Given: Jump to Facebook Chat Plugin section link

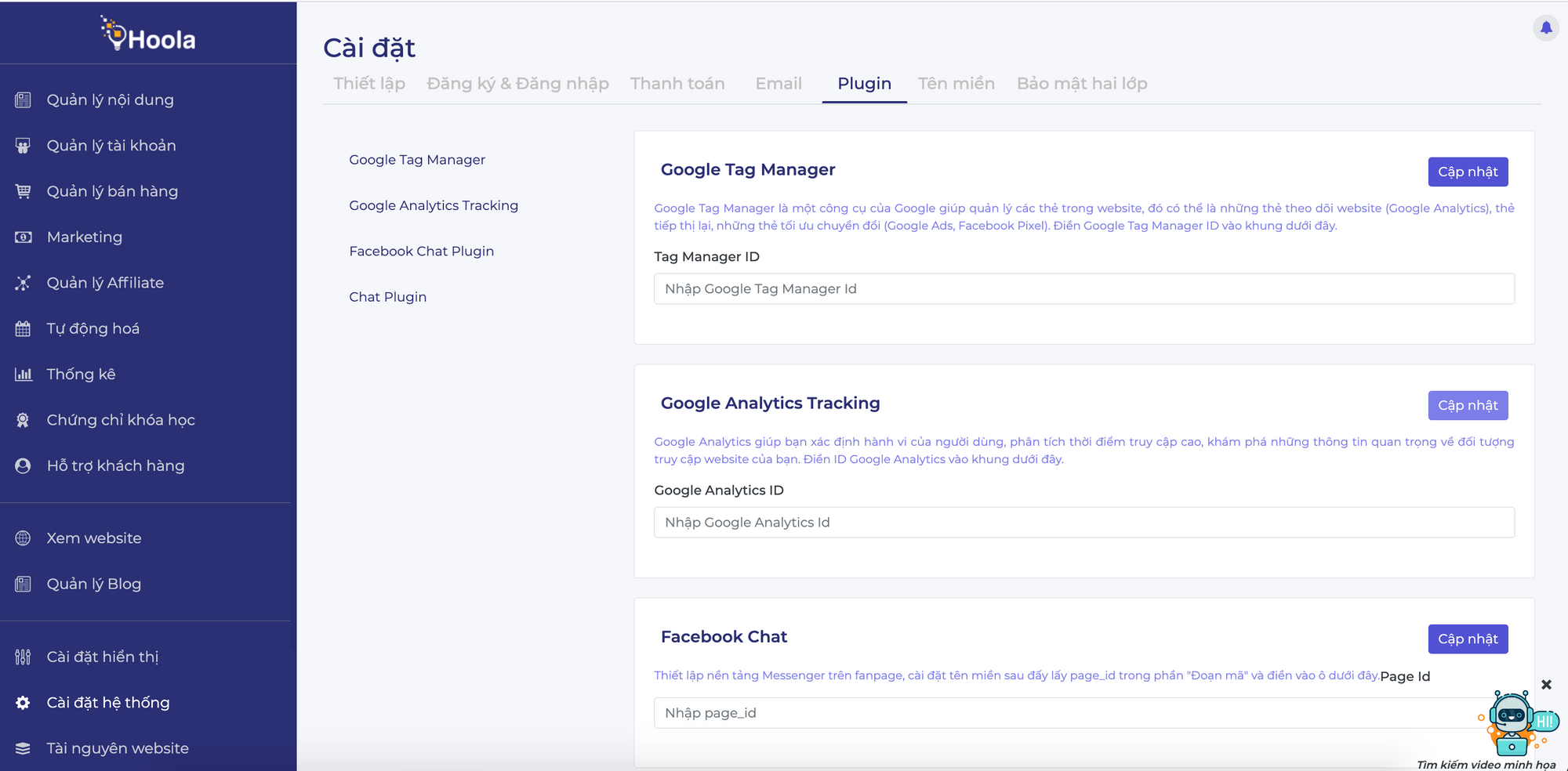Looking at the screenshot, I should click(422, 252).
